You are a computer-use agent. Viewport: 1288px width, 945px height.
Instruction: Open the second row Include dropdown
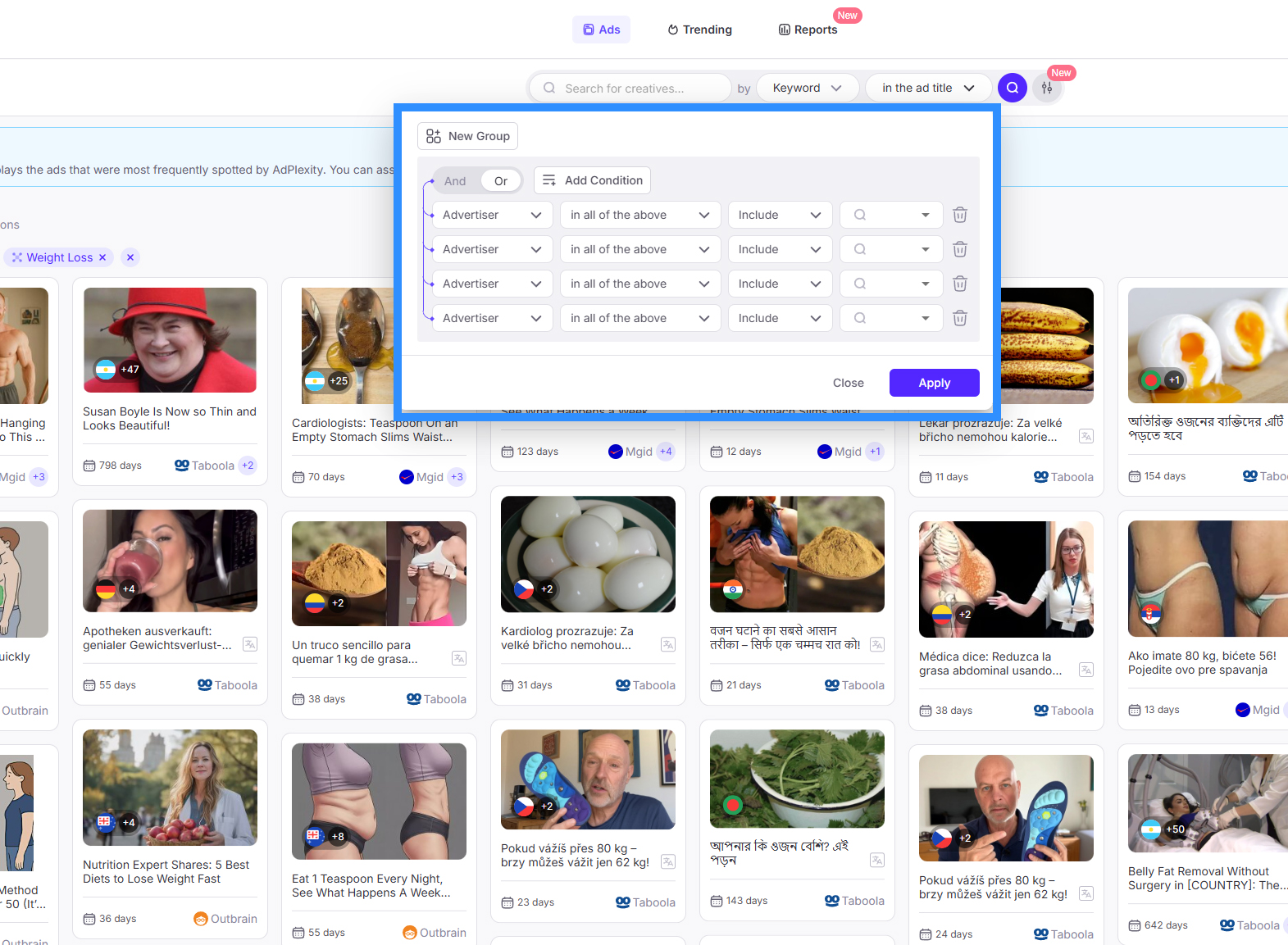coord(779,249)
